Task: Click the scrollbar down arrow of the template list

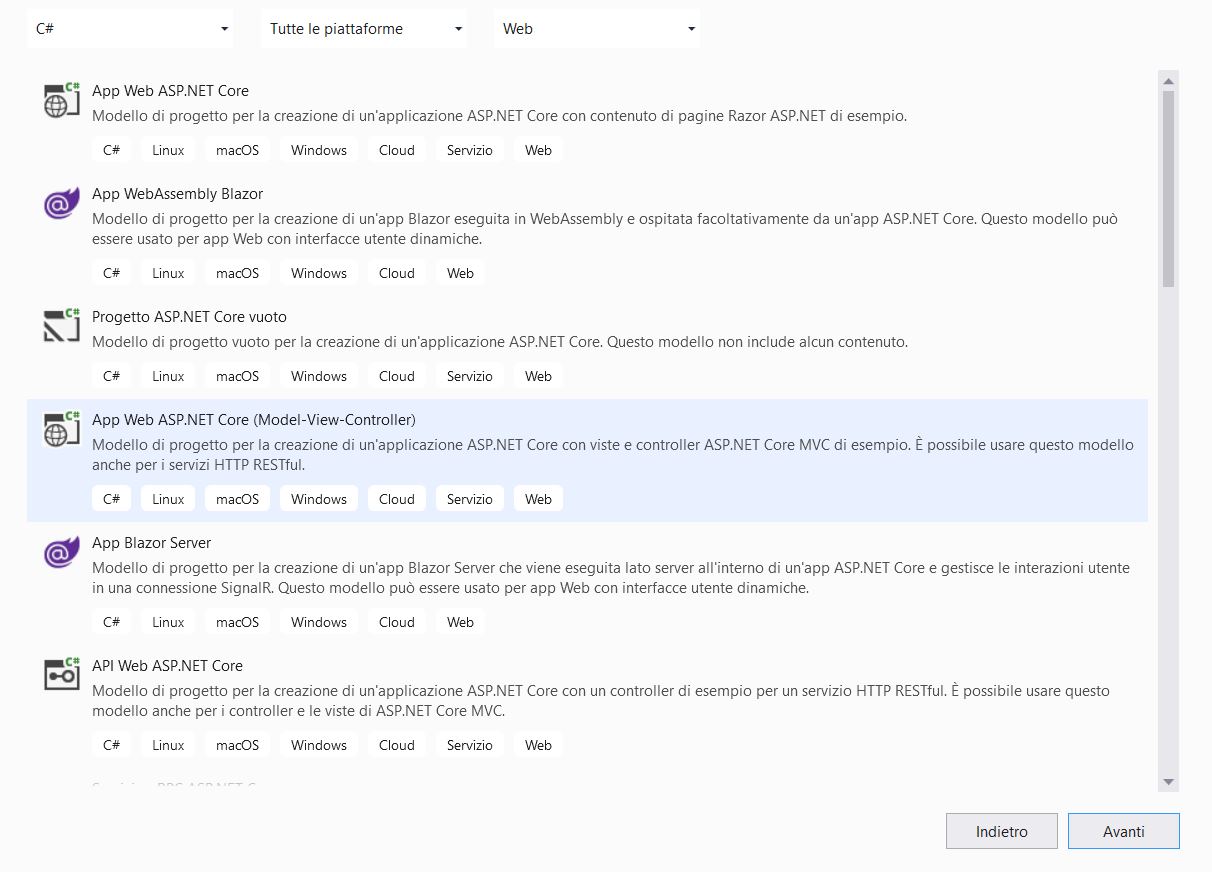Action: click(x=1168, y=782)
